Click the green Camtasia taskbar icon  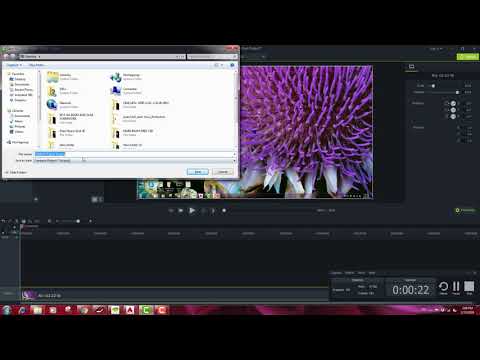(146, 310)
